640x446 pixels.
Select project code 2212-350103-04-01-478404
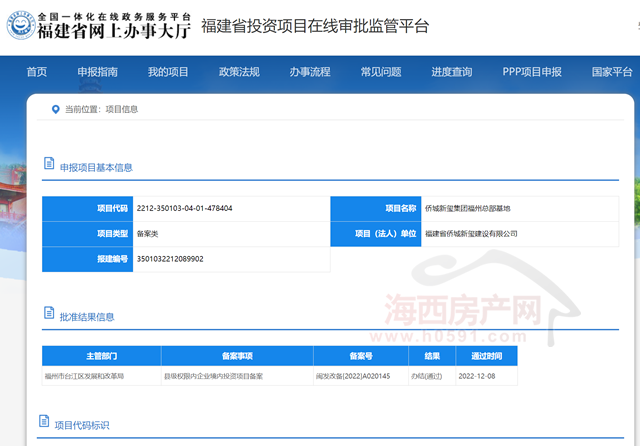pos(184,208)
